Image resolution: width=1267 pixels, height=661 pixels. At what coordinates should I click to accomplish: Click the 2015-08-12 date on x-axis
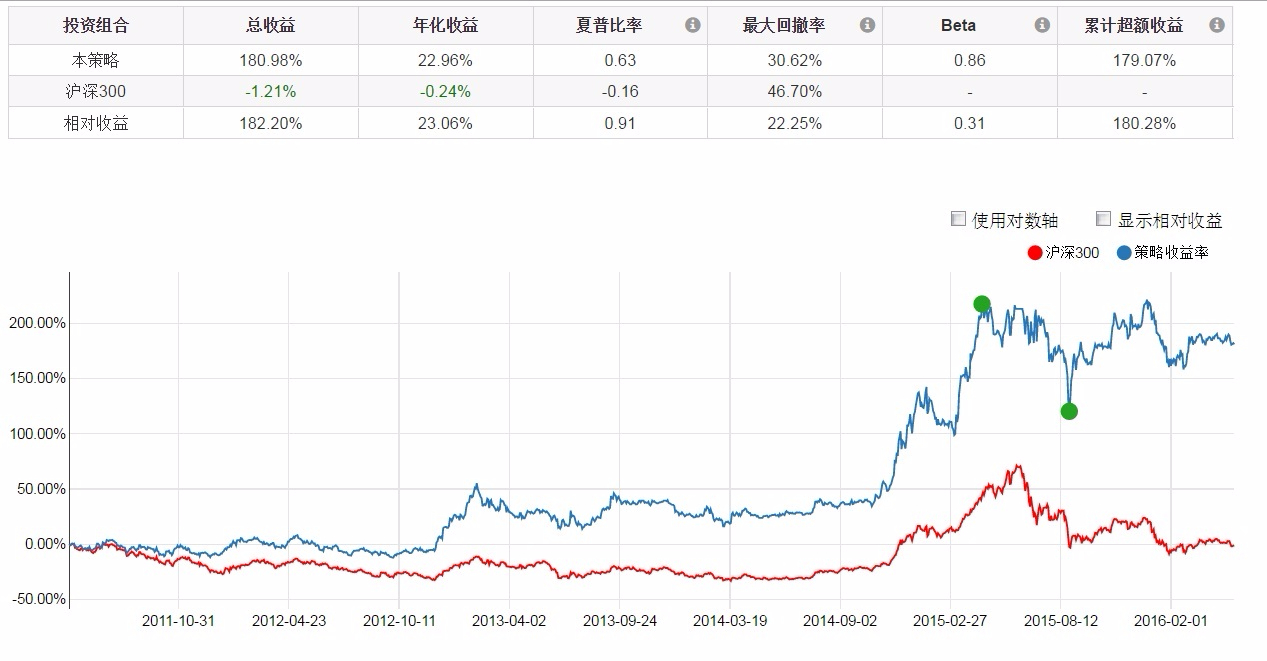[x=1061, y=621]
